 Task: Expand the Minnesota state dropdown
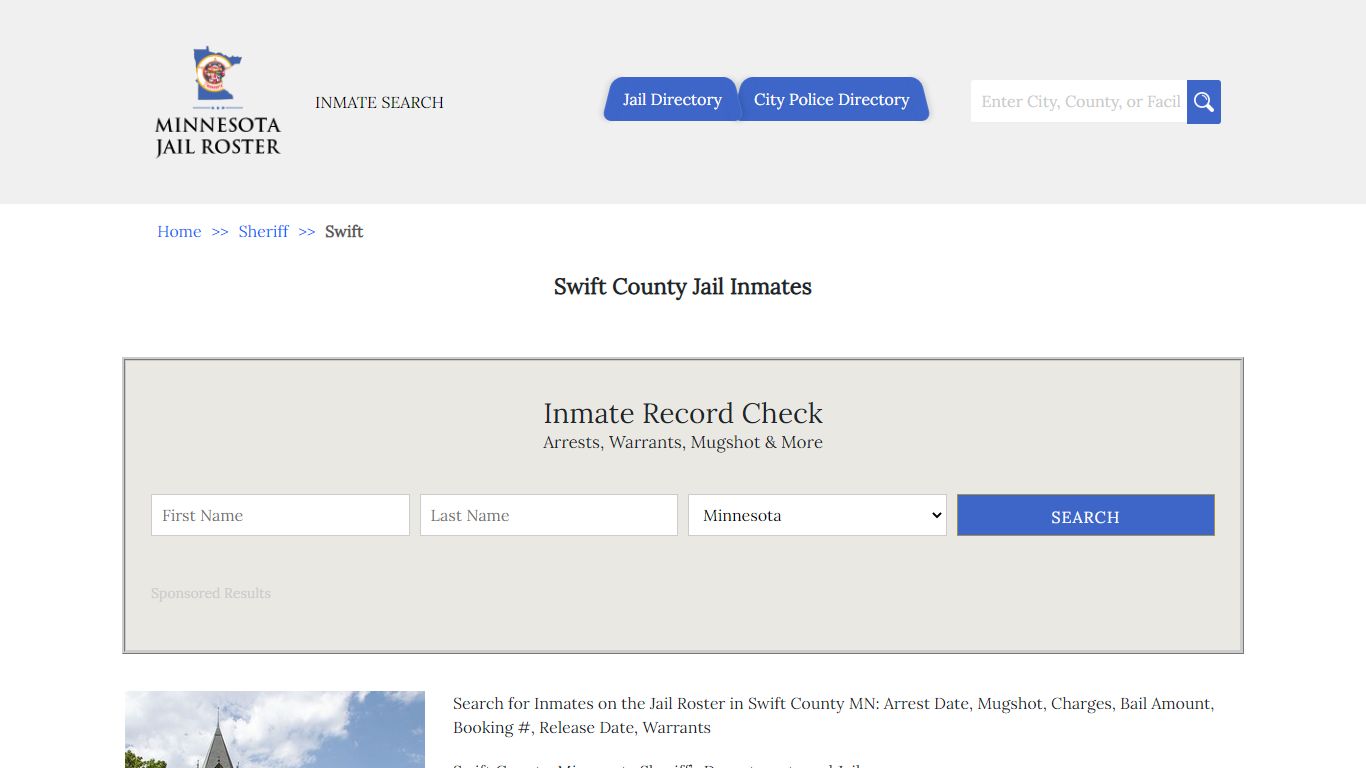(817, 515)
